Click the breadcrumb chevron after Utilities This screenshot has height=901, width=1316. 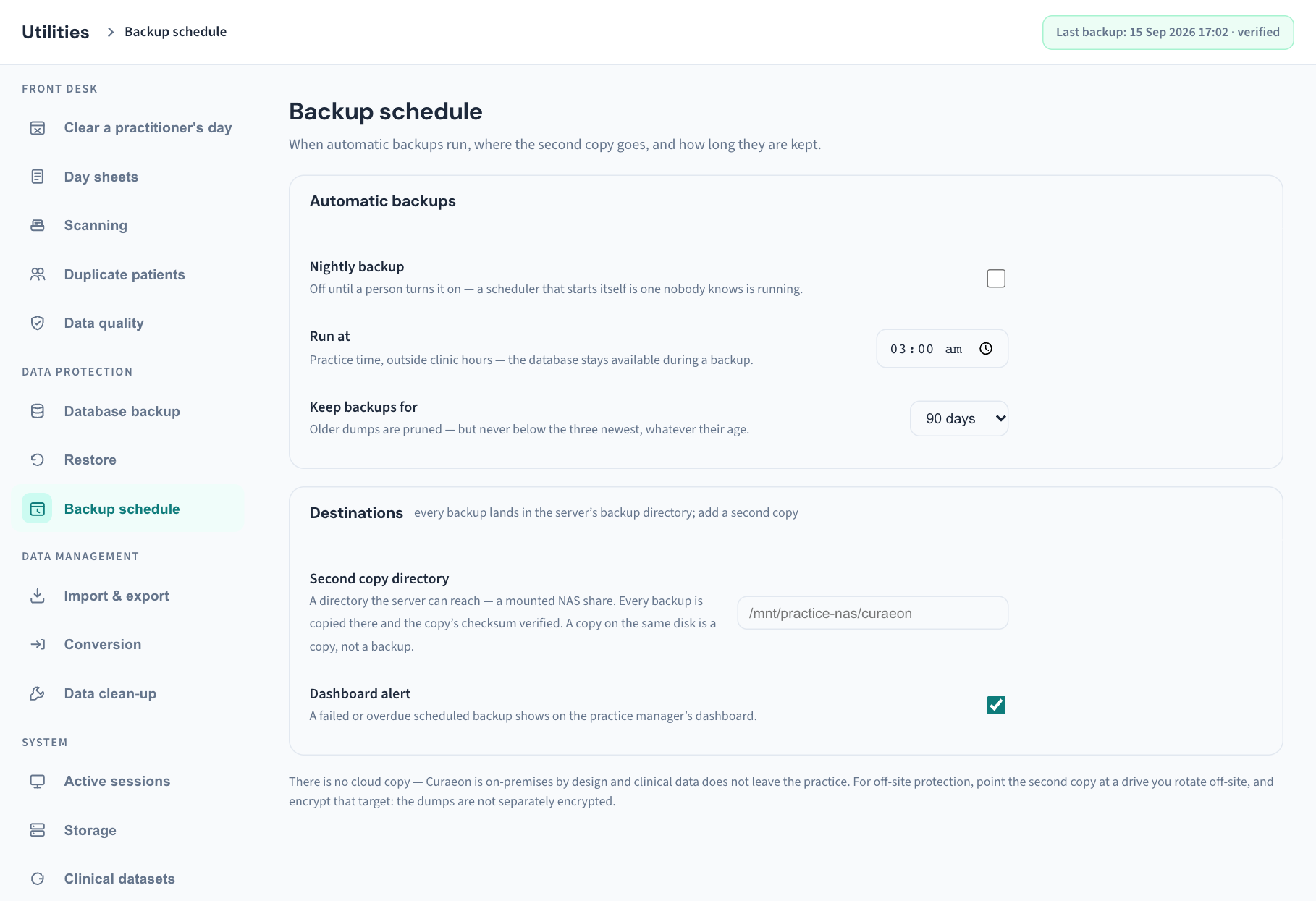coord(110,32)
